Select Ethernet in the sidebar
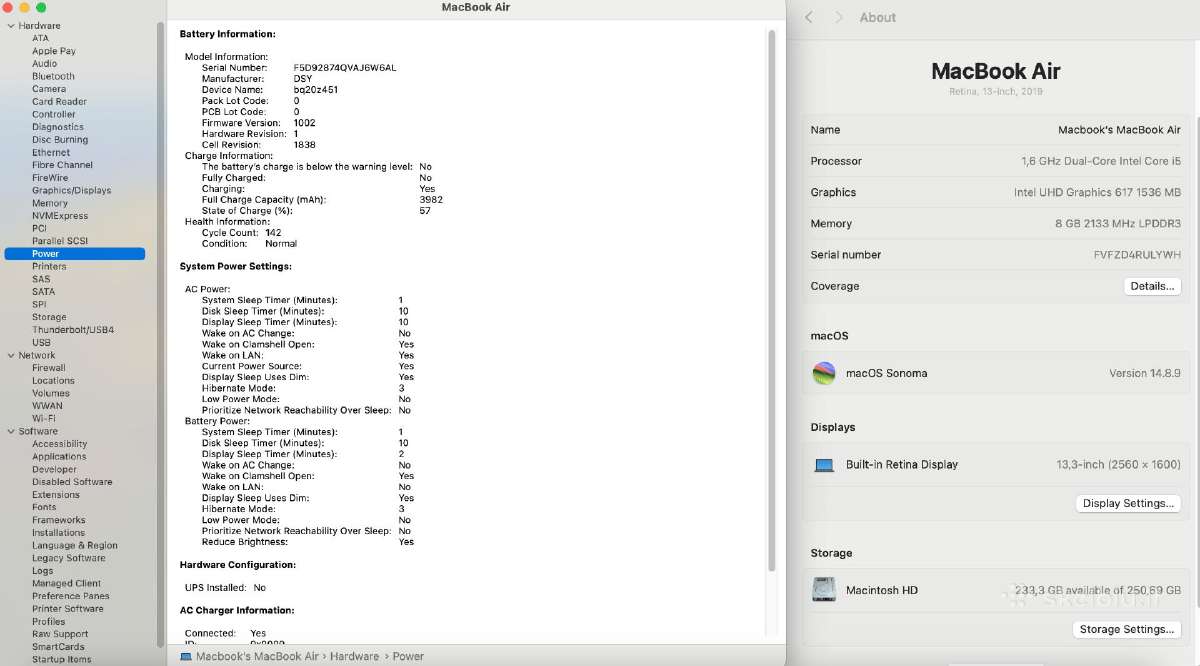Screen dimensions: 1200x666 coord(51,153)
